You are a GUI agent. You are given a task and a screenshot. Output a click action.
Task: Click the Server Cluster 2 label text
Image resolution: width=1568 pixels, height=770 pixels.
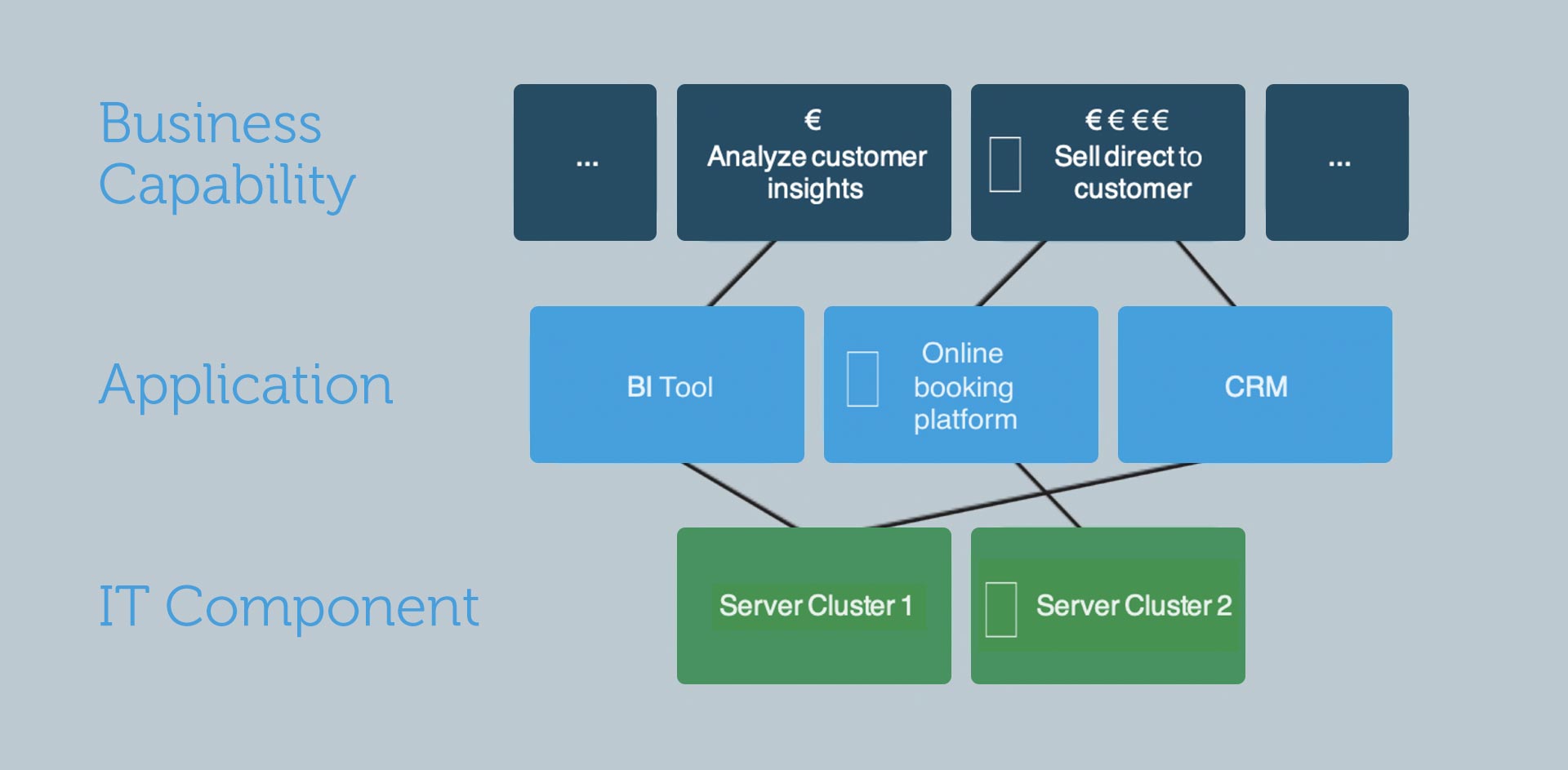[1133, 606]
